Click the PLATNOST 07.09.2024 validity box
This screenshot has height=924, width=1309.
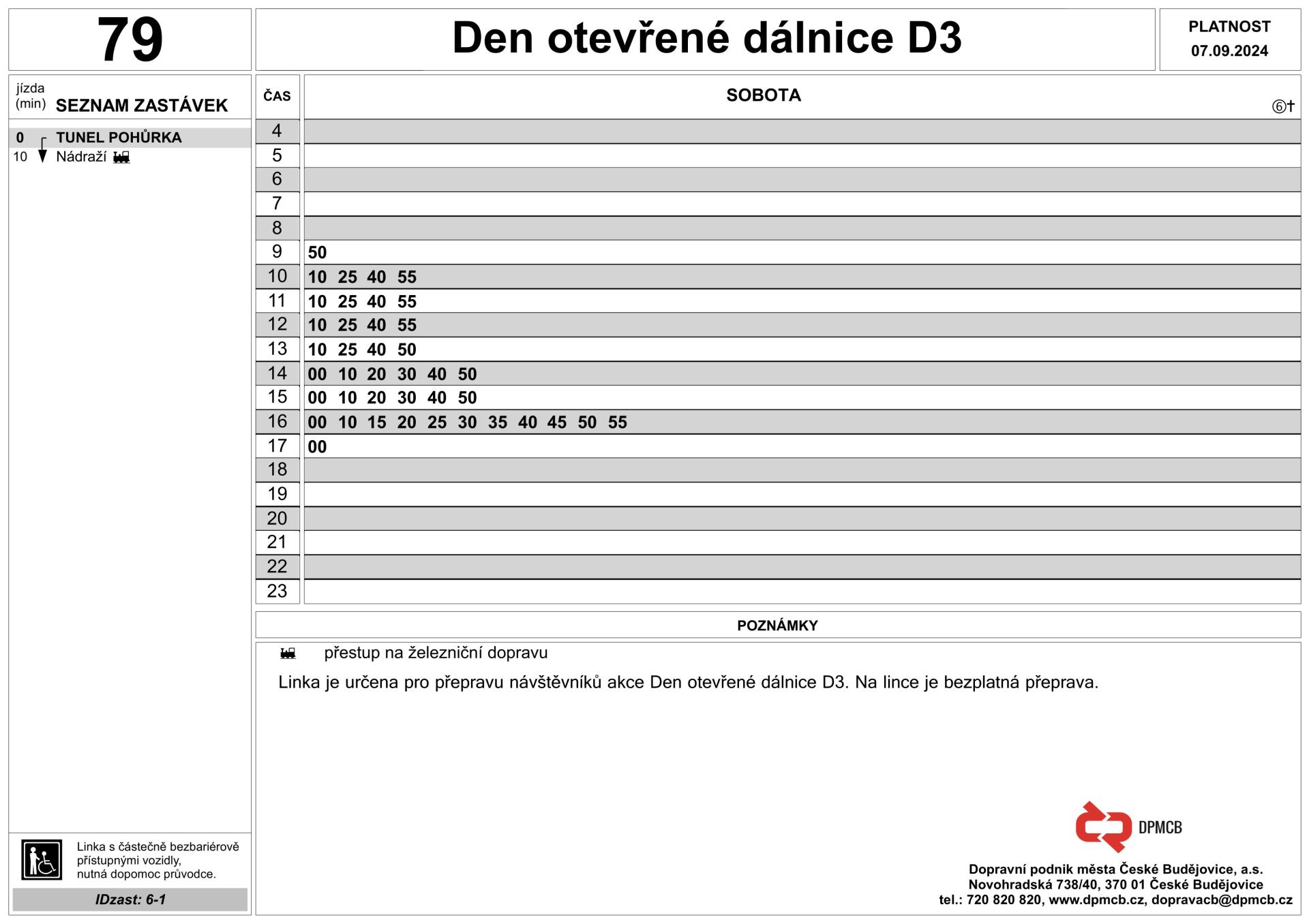click(1229, 39)
